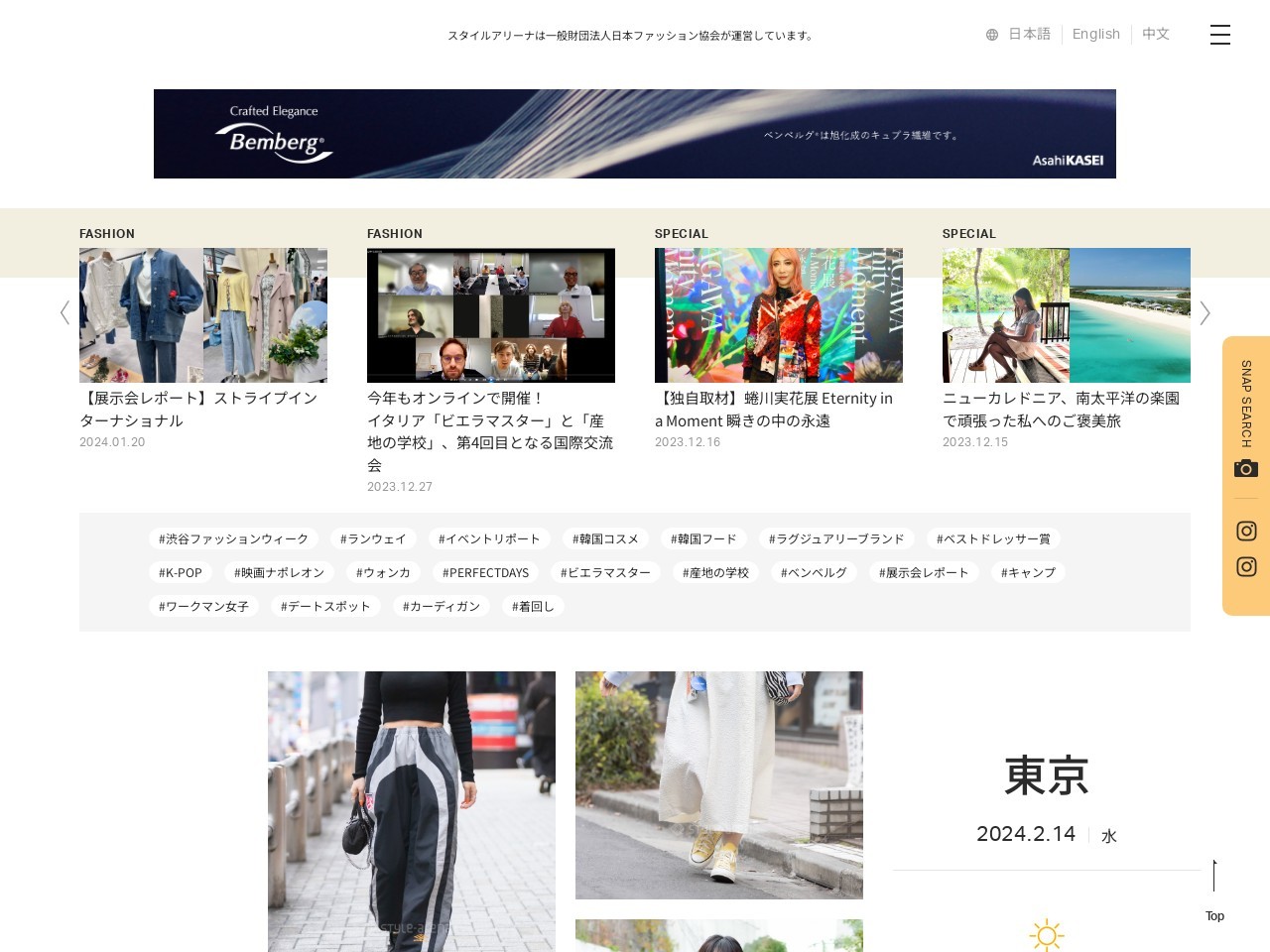This screenshot has height=952, width=1270.
Task: Open the lower Instagram icon in sidebar
Action: [x=1246, y=566]
